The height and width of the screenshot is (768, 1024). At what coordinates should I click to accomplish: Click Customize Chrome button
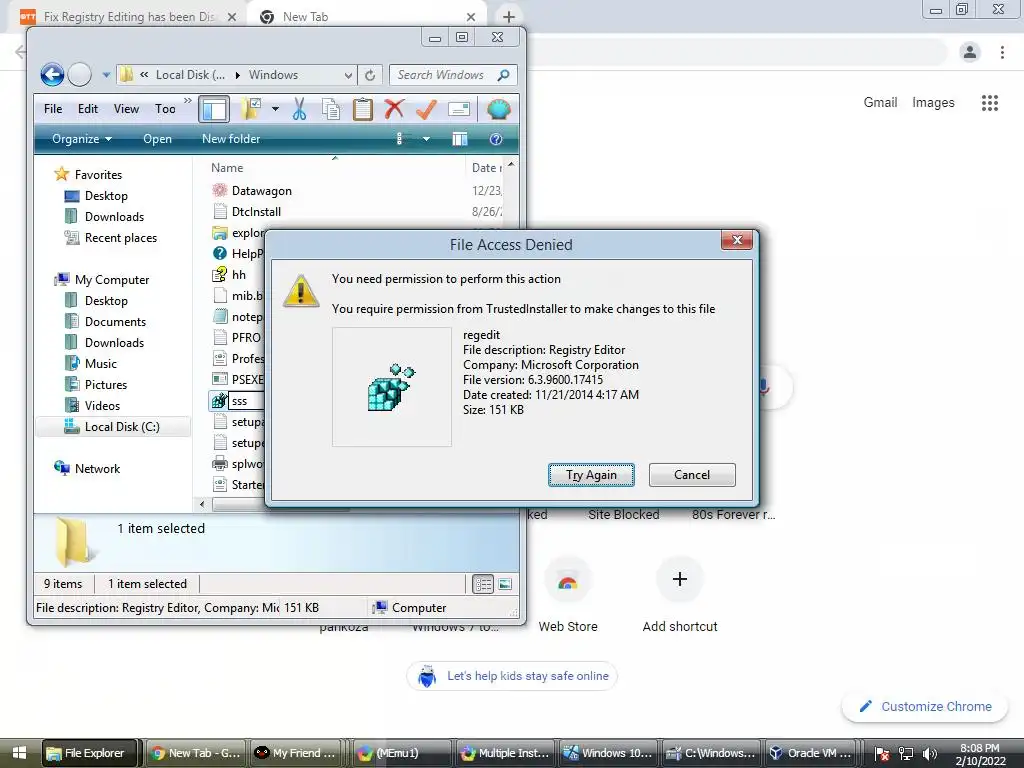coord(925,707)
